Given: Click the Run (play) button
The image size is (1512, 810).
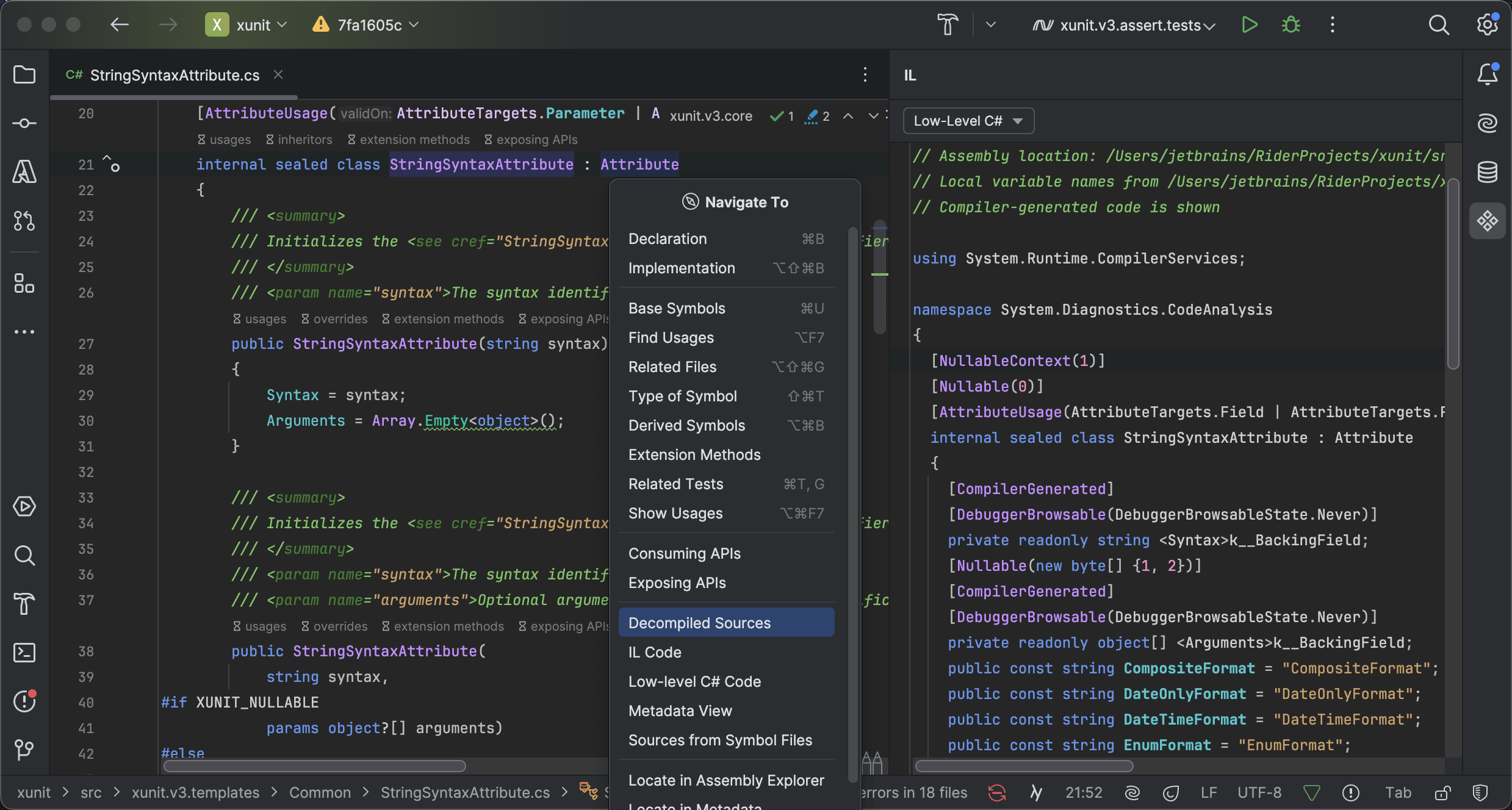Looking at the screenshot, I should (x=1249, y=25).
